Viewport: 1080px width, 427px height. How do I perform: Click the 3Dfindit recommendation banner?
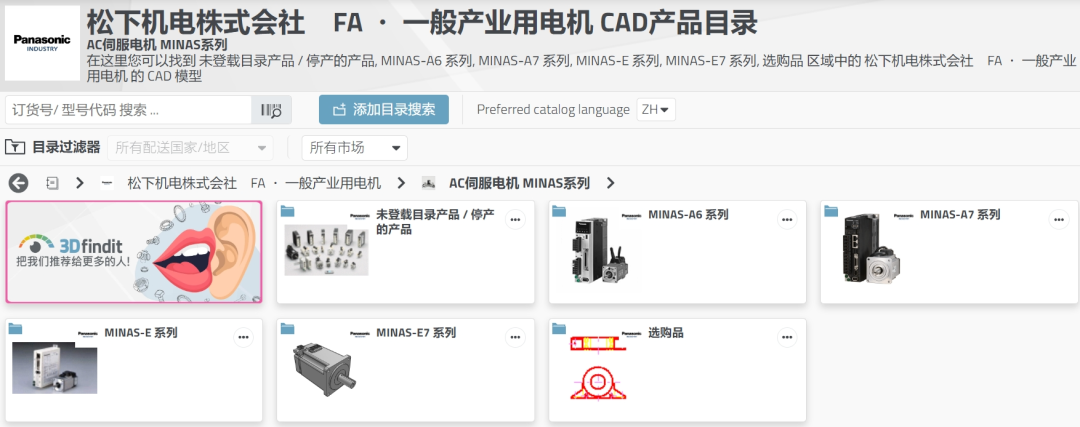click(134, 252)
